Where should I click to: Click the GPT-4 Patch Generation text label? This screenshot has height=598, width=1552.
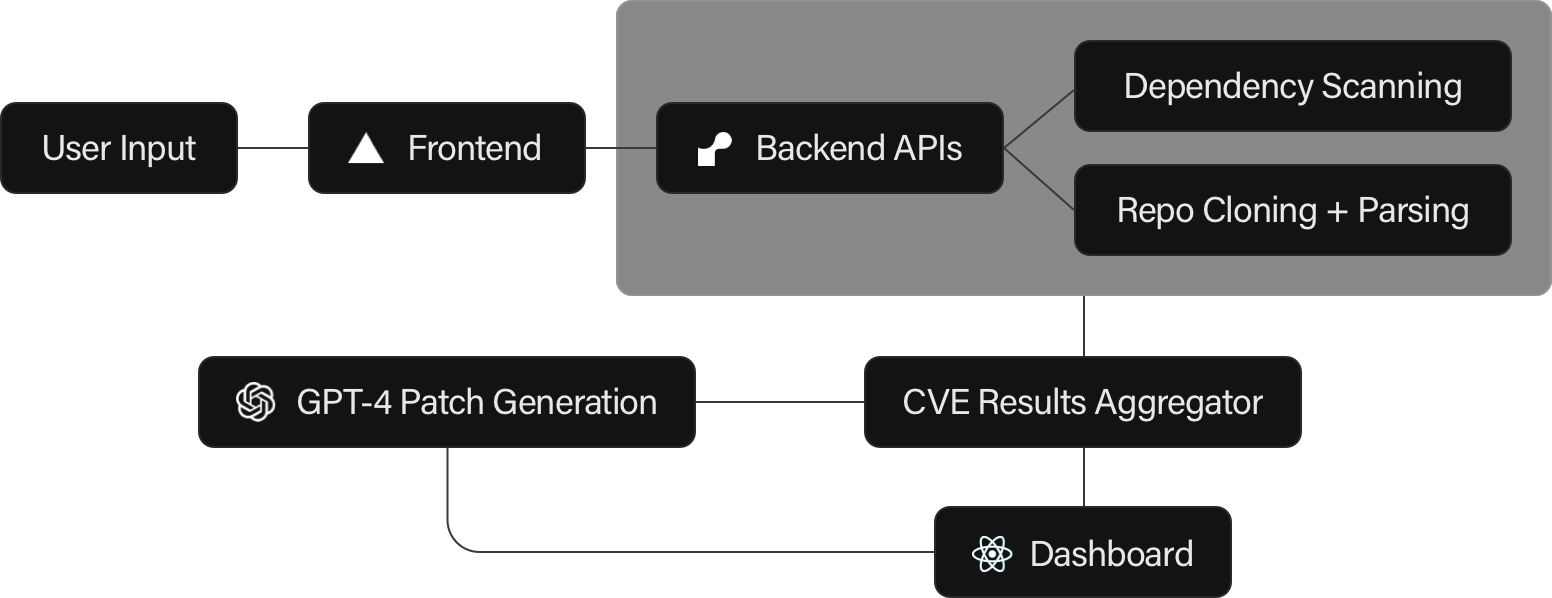(x=476, y=402)
